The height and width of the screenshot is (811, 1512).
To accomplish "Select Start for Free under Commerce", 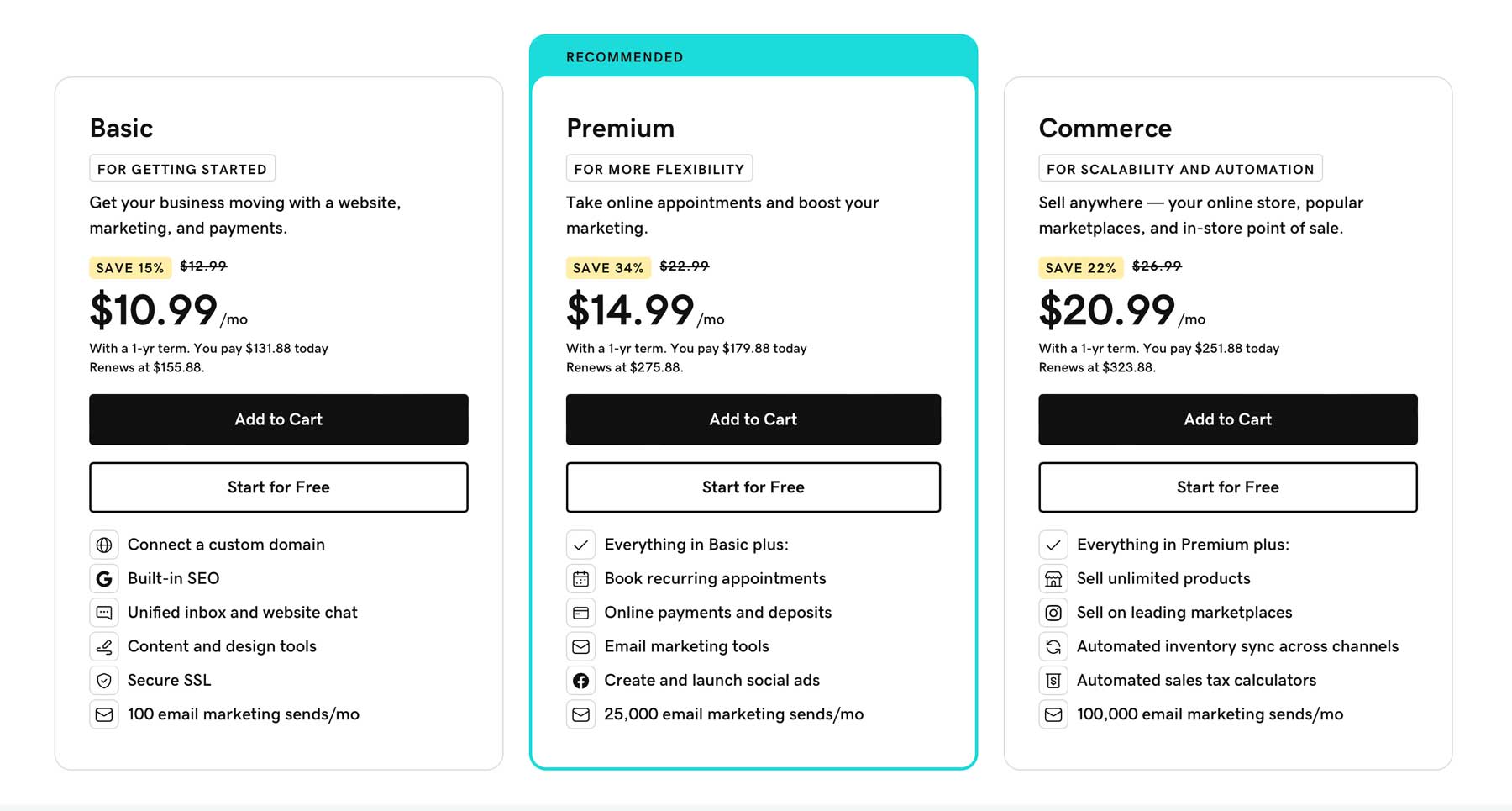I will [1227, 487].
